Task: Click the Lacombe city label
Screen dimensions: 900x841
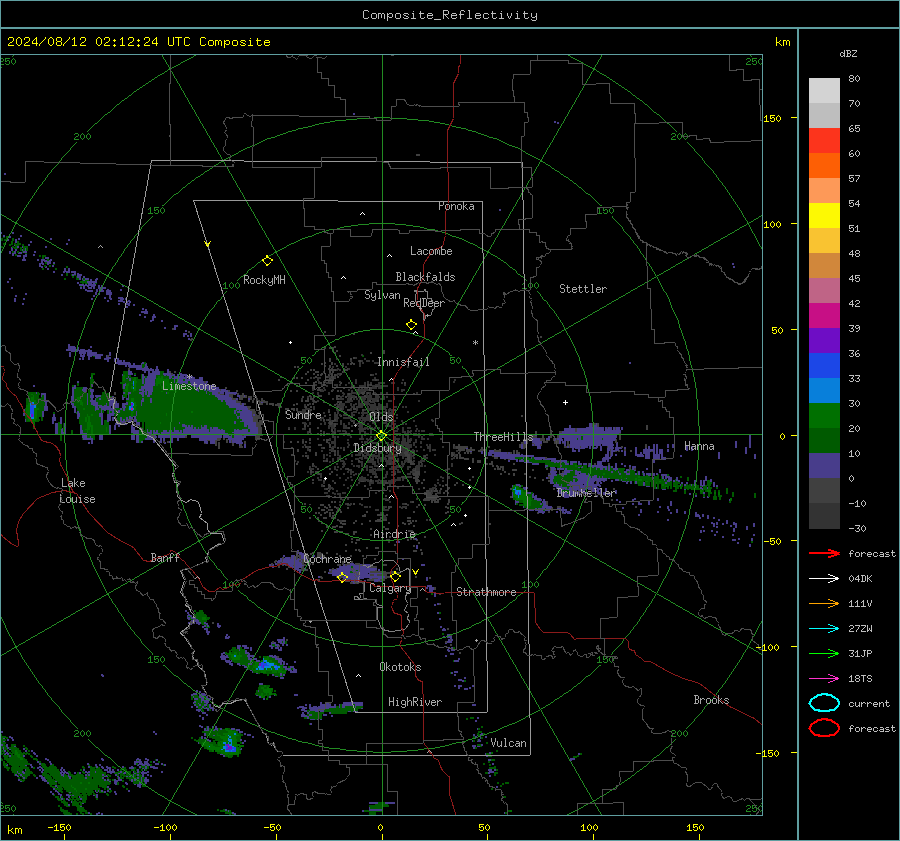Action: tap(431, 251)
